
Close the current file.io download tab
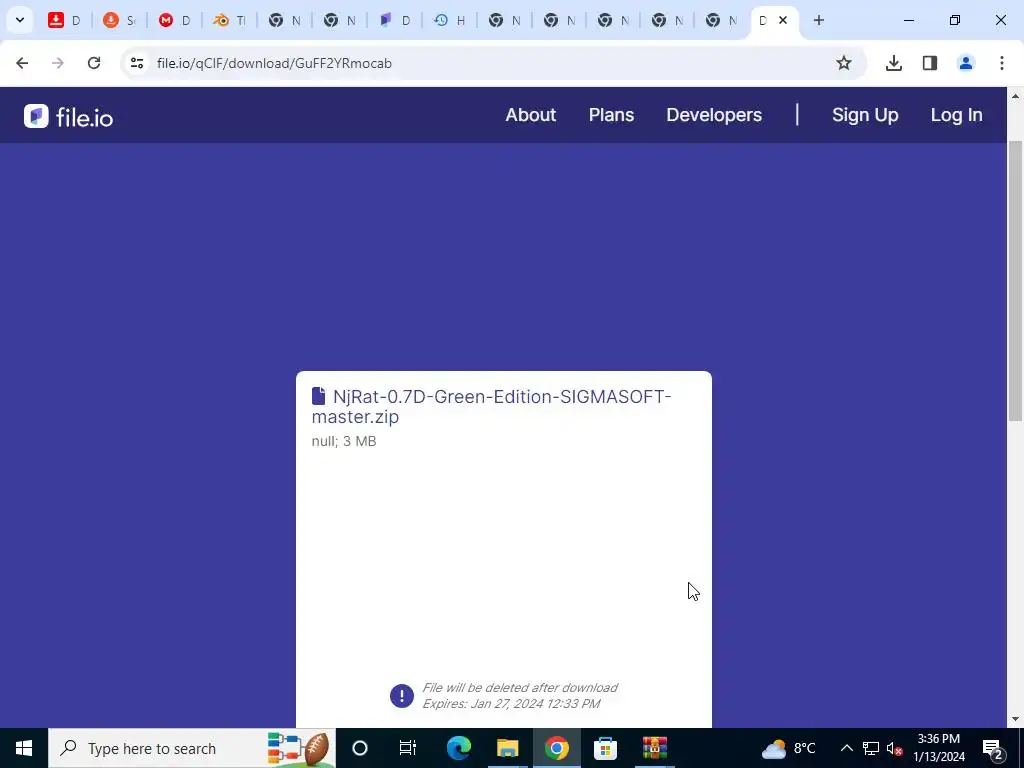tap(782, 20)
